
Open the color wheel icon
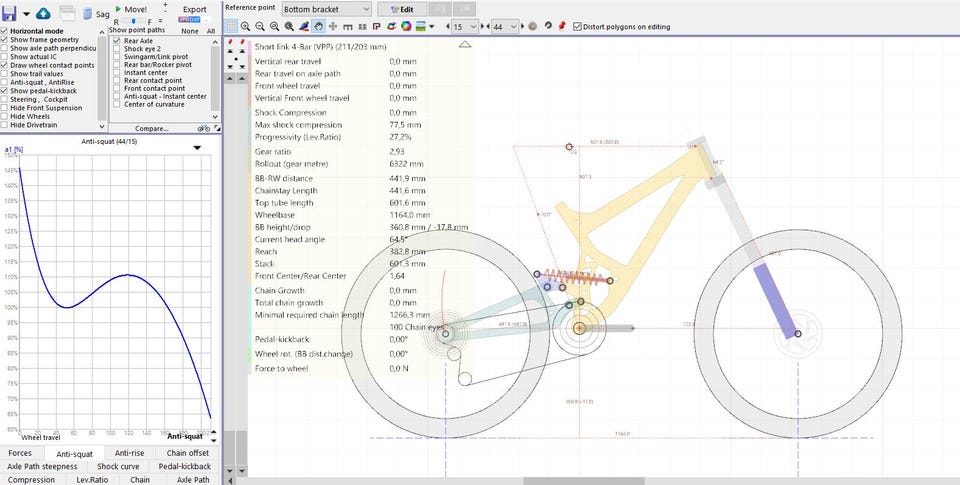[406, 26]
